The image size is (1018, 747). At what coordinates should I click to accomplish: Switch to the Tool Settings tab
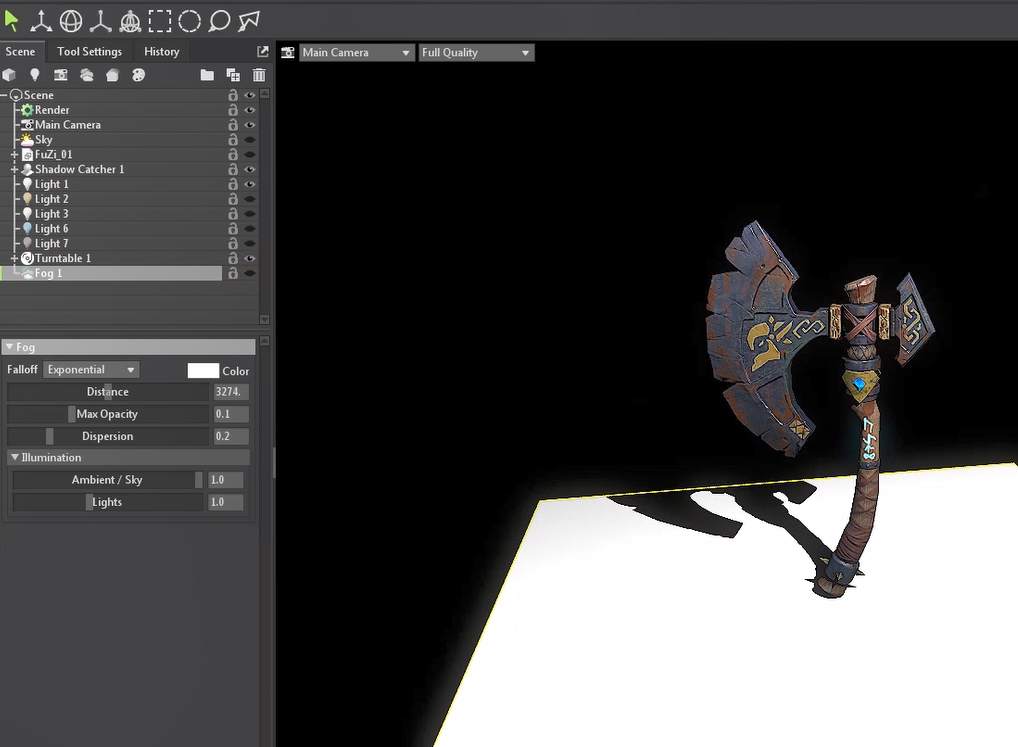click(x=89, y=52)
